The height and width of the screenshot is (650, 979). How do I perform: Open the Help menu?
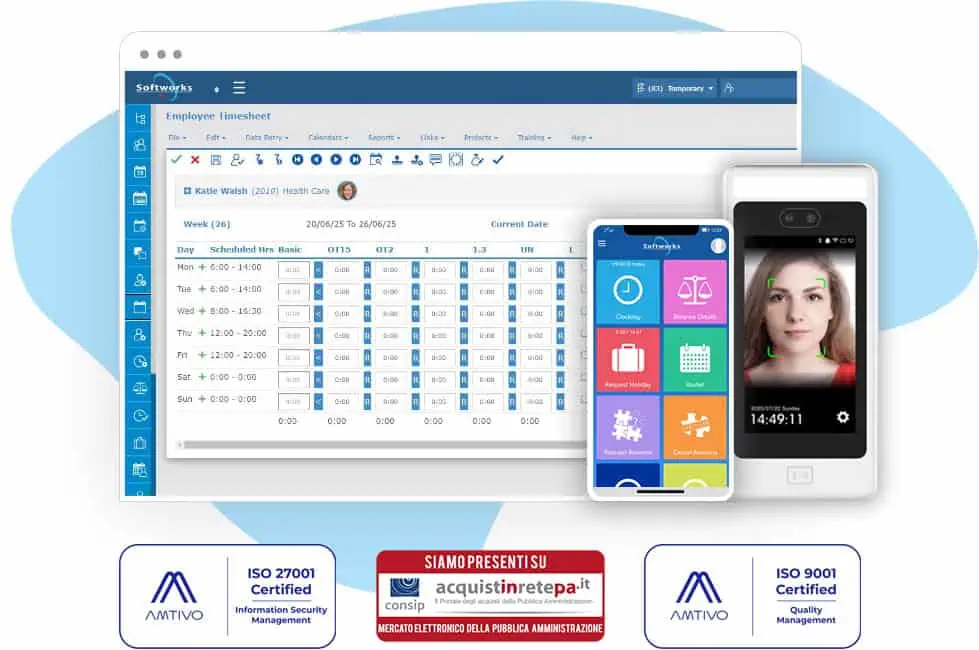point(581,137)
